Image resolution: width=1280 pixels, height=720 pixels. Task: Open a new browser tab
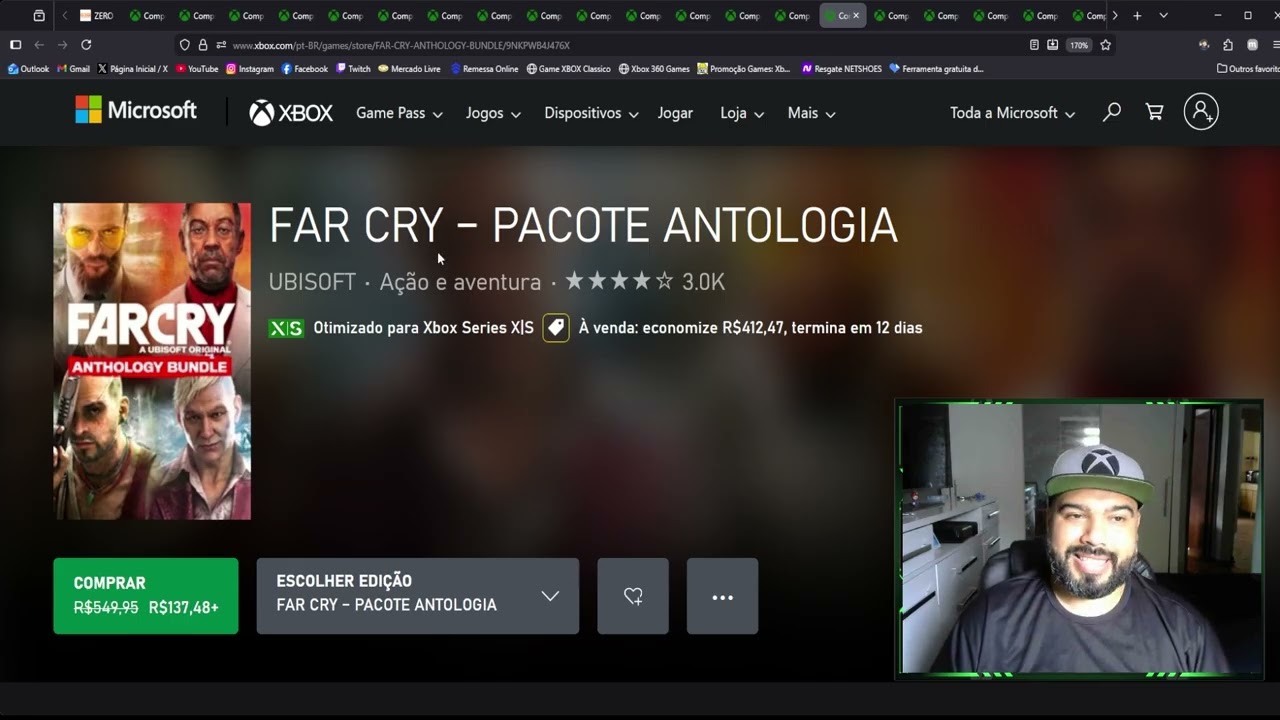coord(1137,16)
